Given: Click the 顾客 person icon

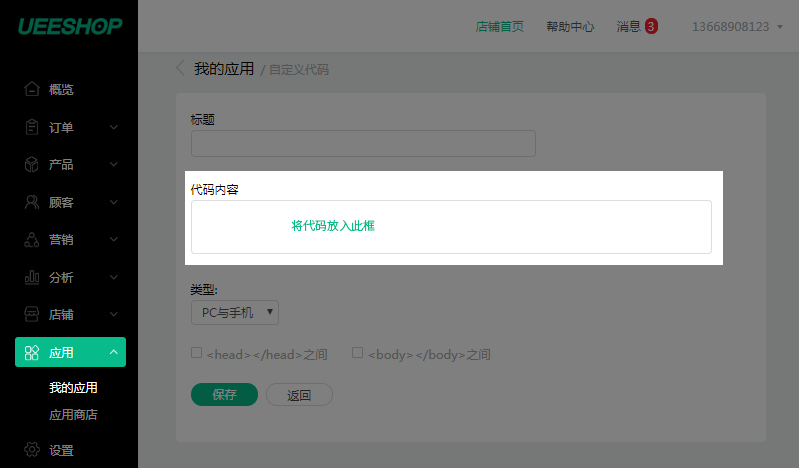Looking at the screenshot, I should pos(32,202).
